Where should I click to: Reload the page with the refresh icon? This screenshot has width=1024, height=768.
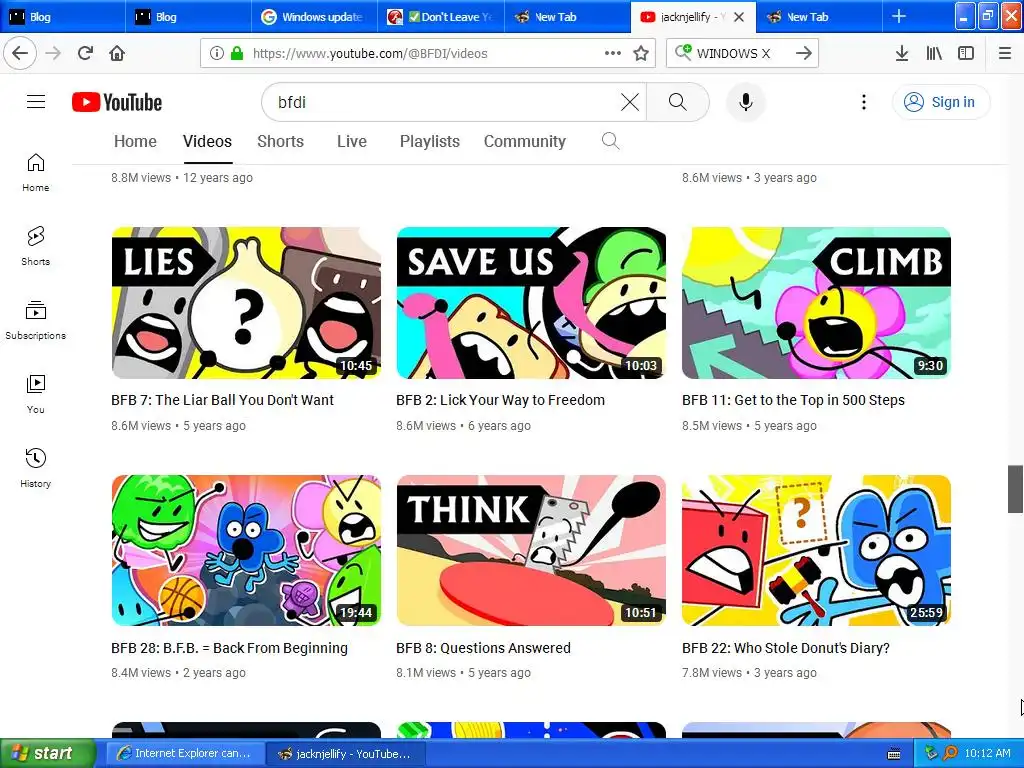click(85, 53)
